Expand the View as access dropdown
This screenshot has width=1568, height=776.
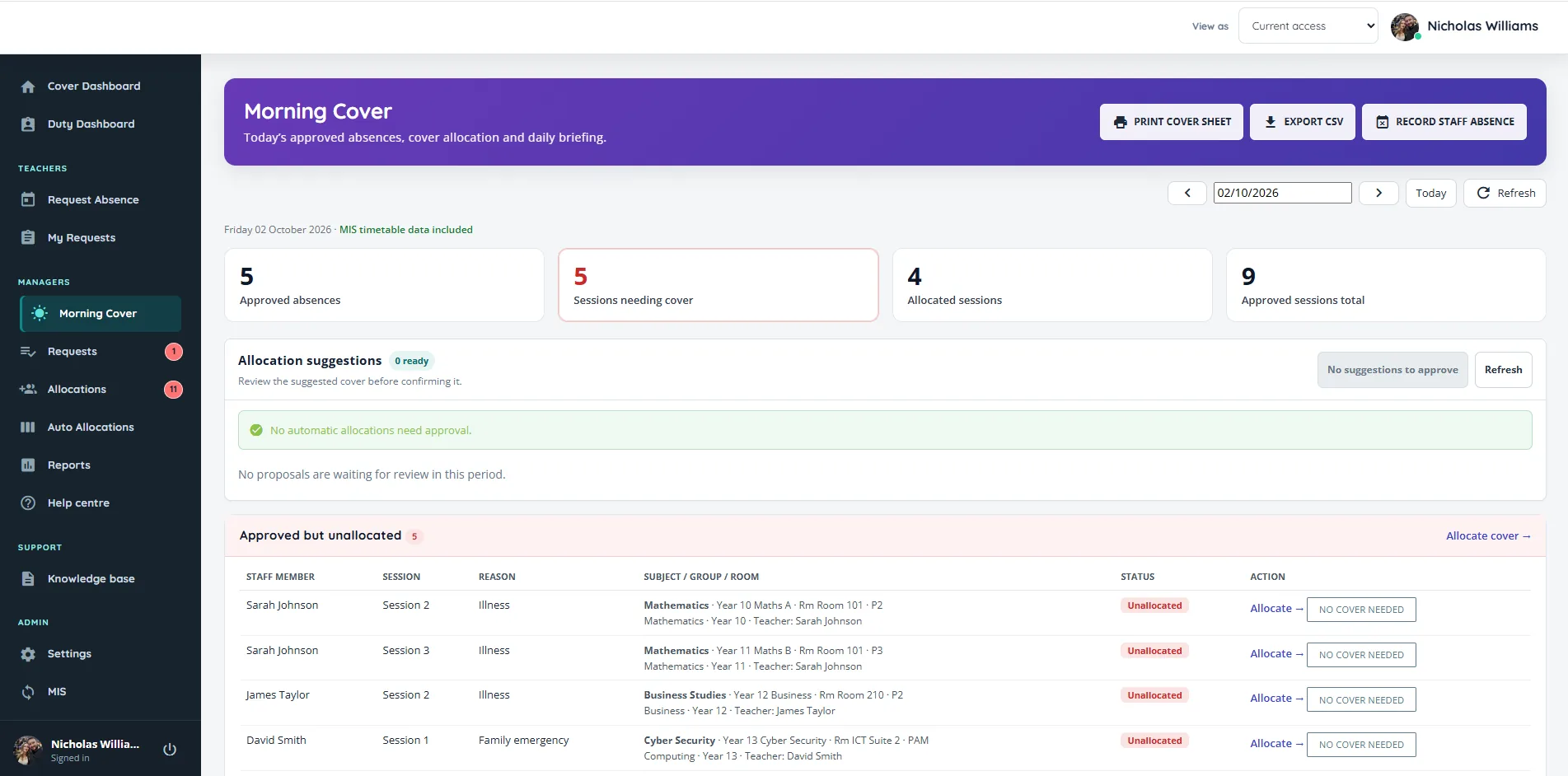point(1308,26)
